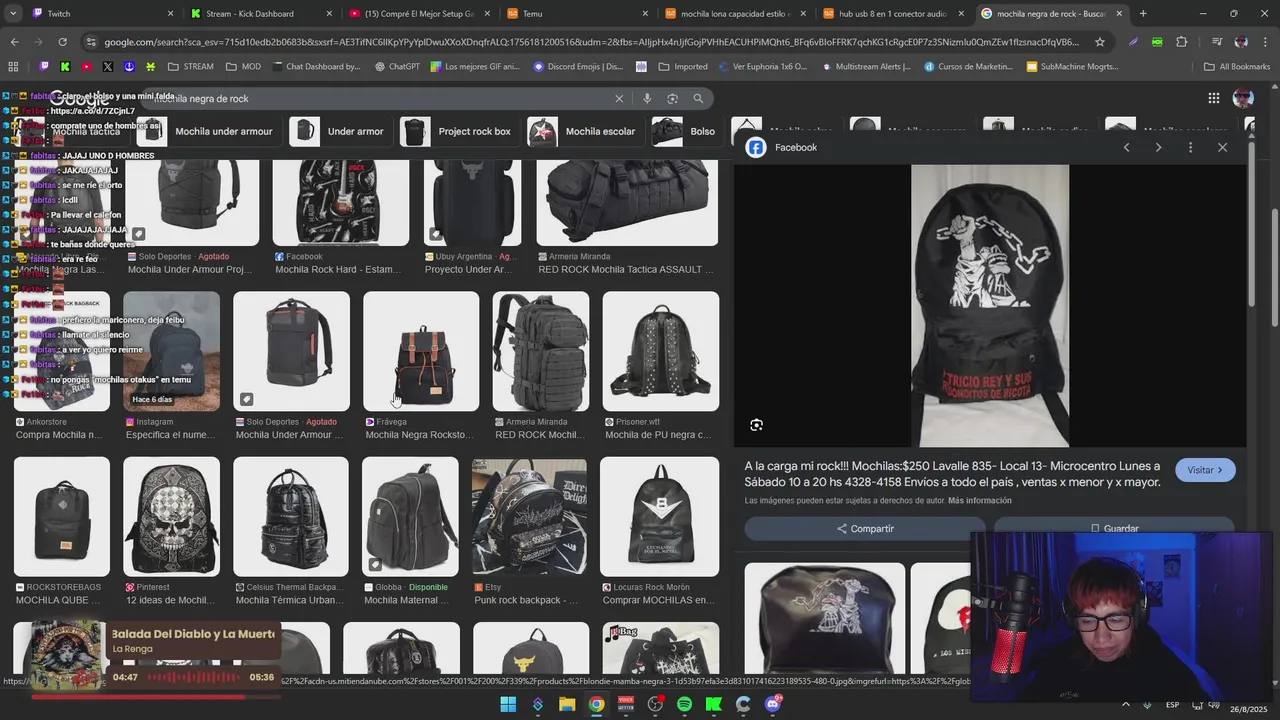Open the Frávega Mochila Negra Rockstone thumbnail

421,351
